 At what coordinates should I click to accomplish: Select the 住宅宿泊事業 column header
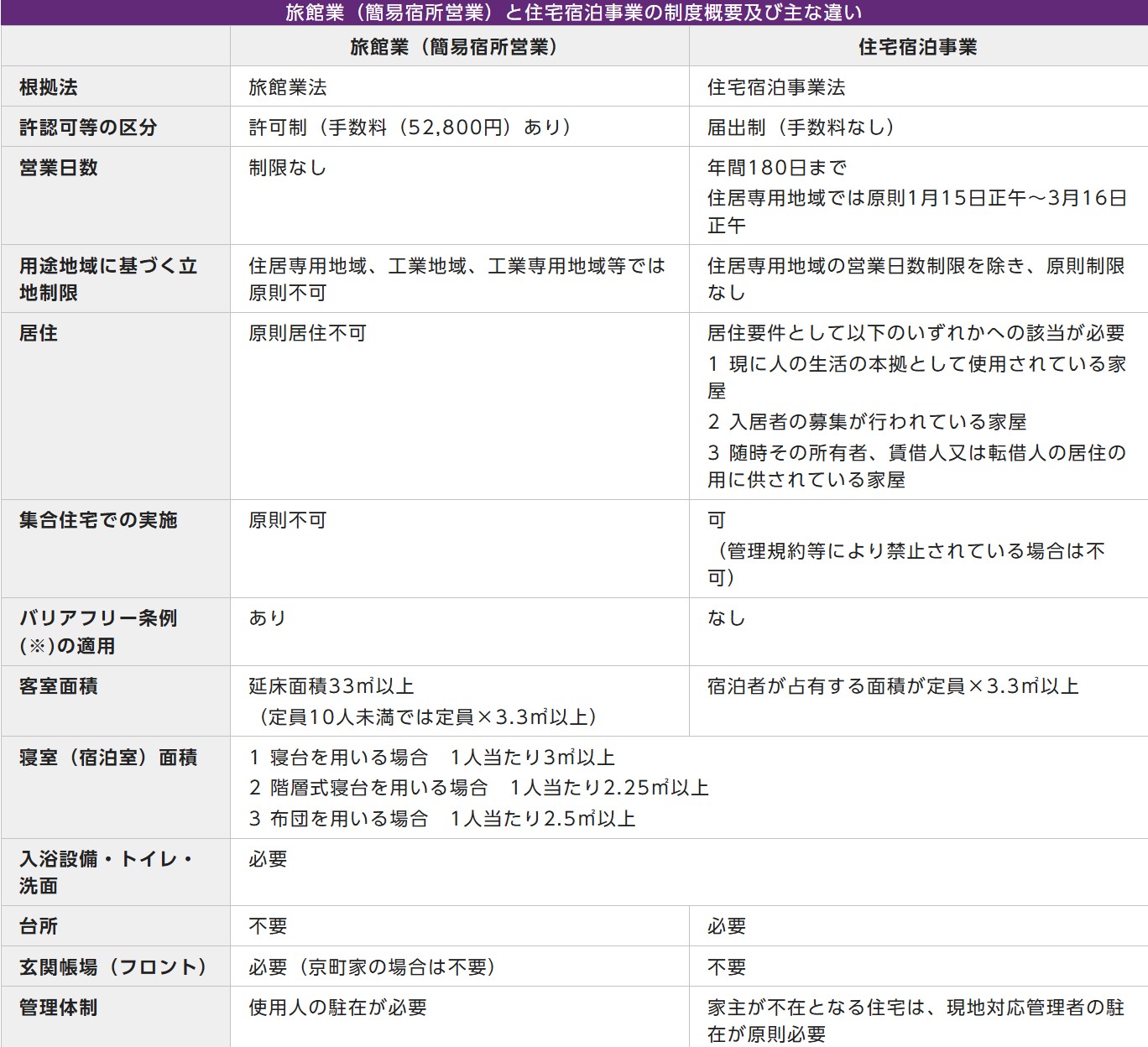pos(917,47)
